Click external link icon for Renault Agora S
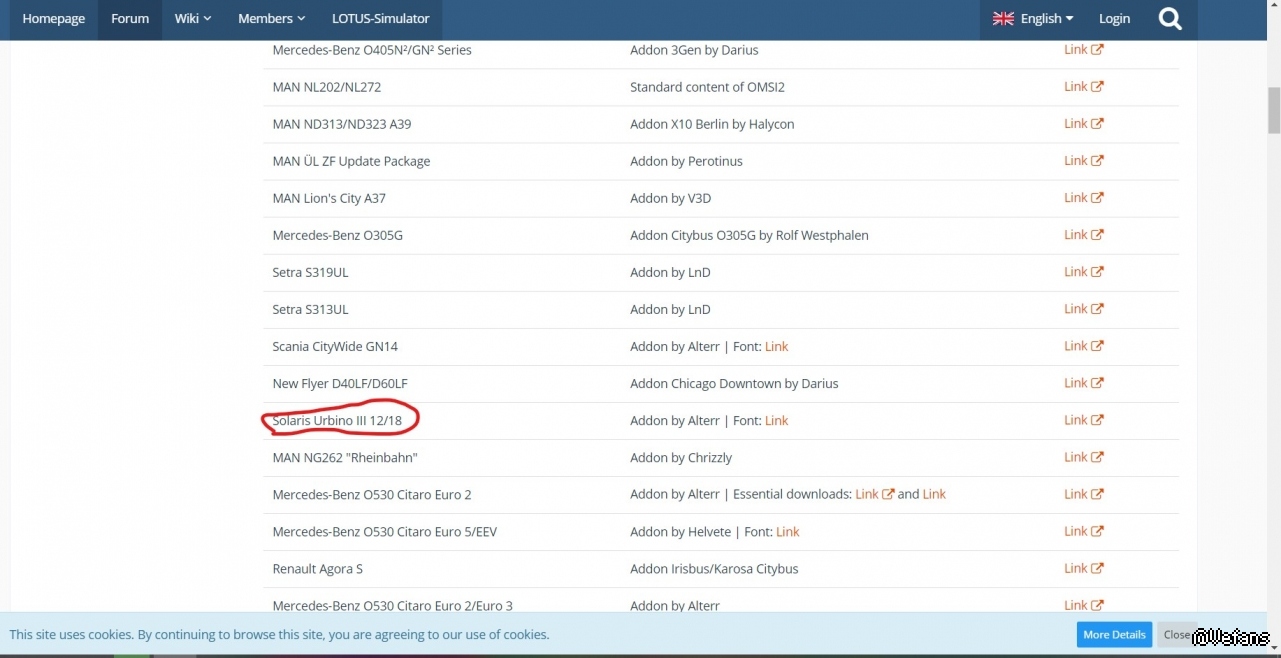This screenshot has width=1281, height=658. (x=1097, y=568)
